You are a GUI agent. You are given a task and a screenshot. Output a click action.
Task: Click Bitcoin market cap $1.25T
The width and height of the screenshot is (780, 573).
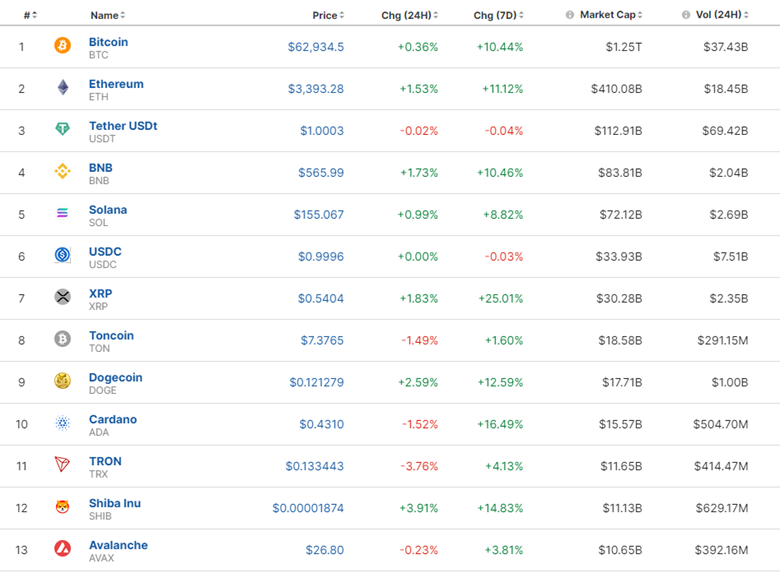[x=624, y=47]
